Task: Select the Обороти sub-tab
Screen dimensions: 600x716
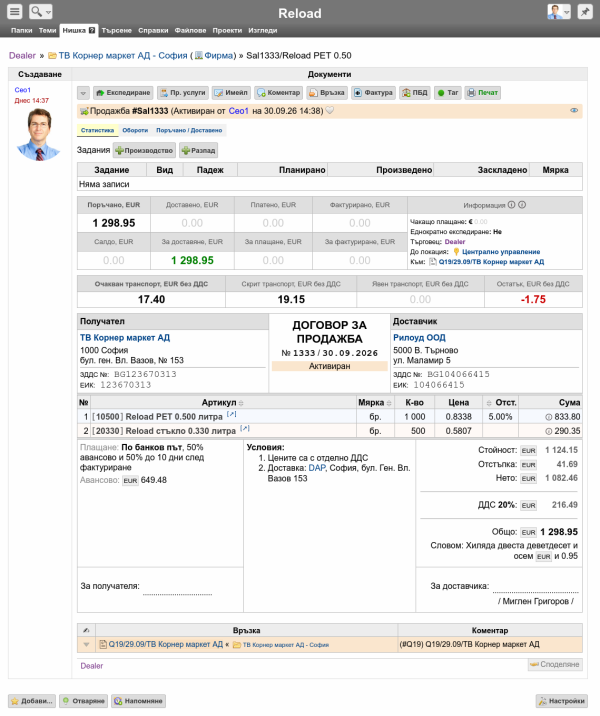Action: tap(135, 130)
